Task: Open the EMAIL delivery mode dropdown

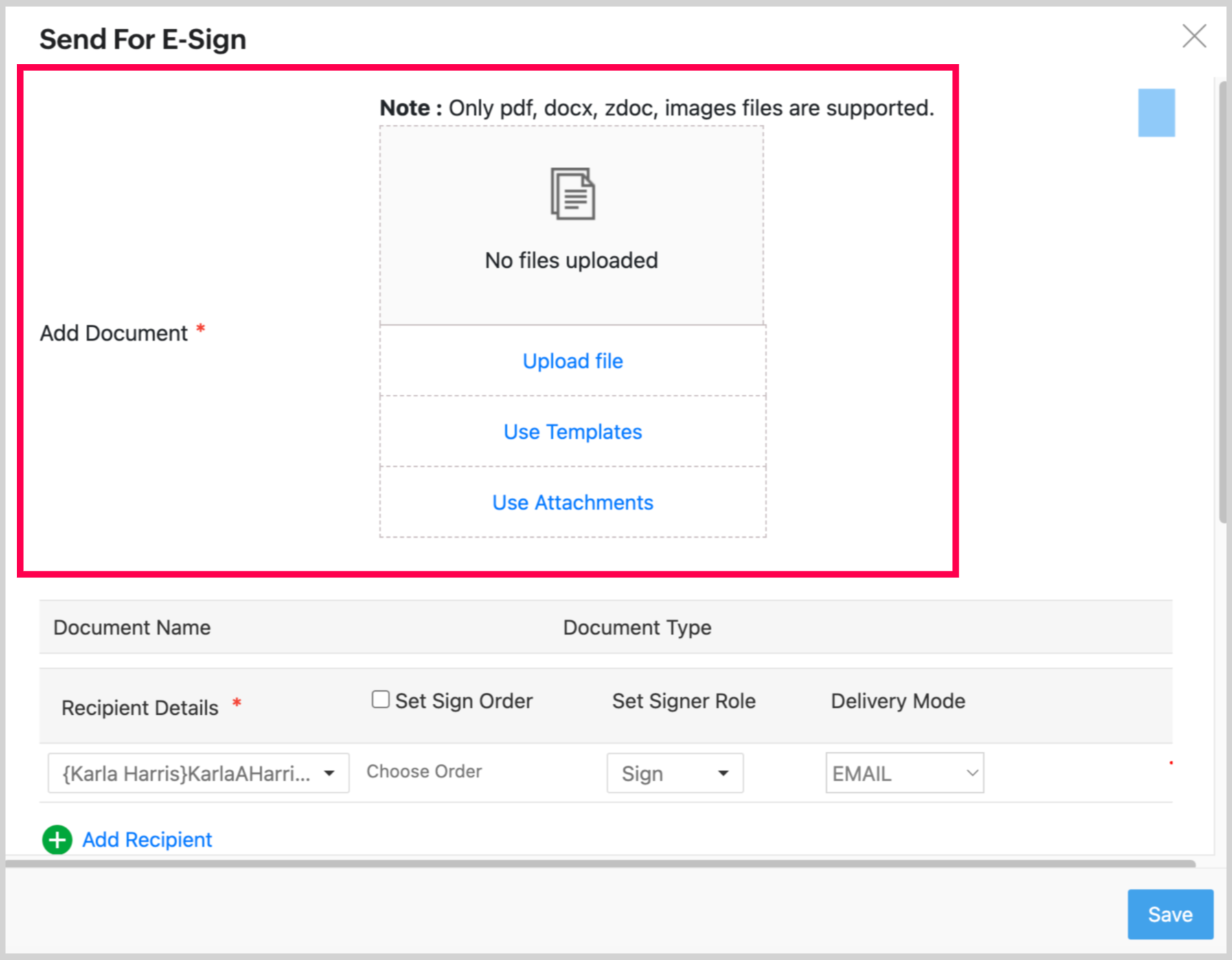Action: 904,773
